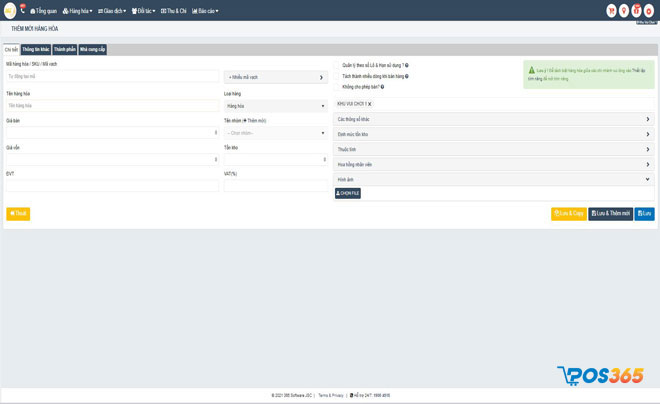
Task: Remove the 'KHU VUI CHƠI 1' tag
Action: point(370,104)
